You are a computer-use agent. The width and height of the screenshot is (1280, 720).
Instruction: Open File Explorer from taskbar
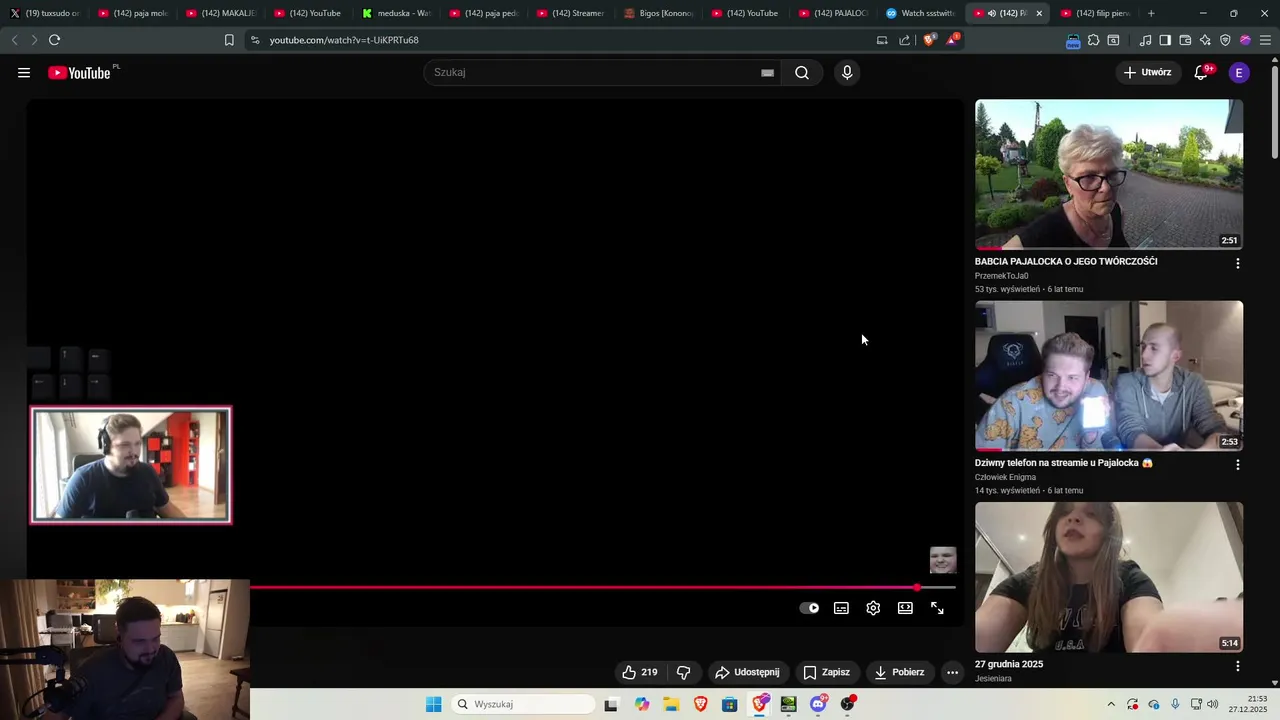click(x=671, y=704)
